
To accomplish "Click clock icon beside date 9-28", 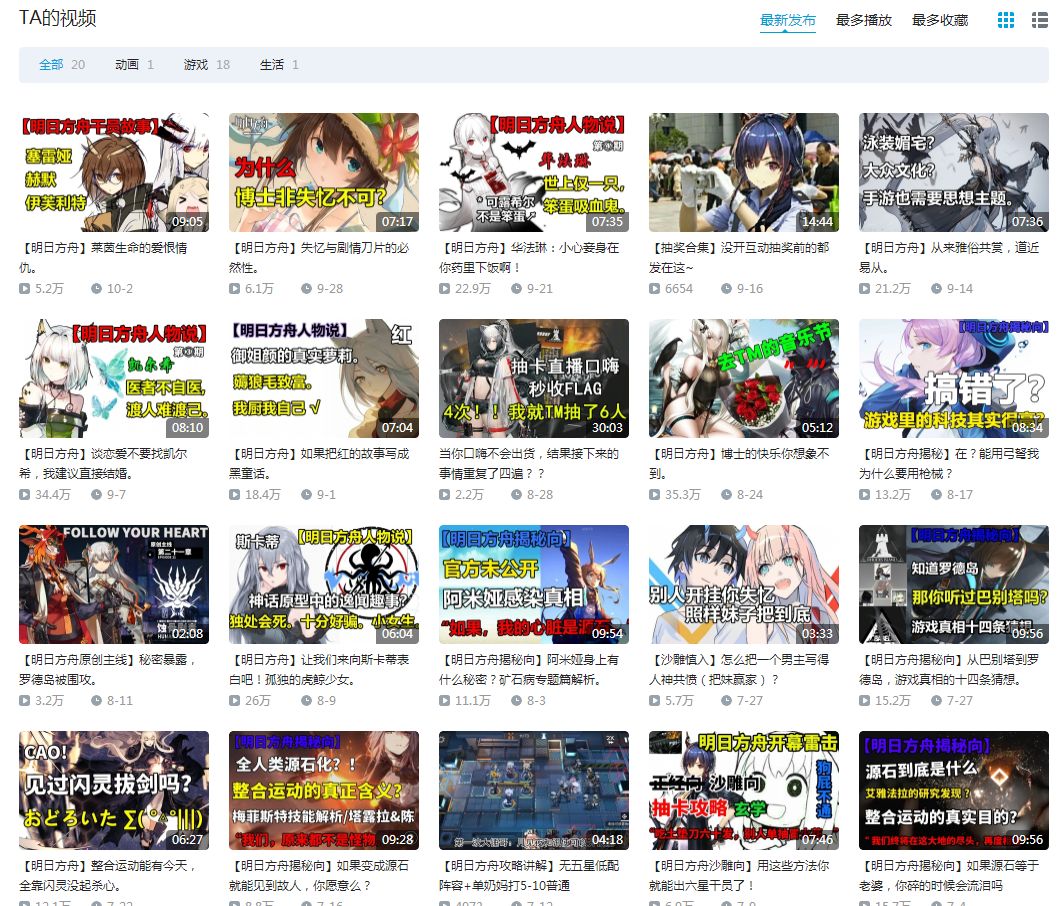I will [x=307, y=289].
